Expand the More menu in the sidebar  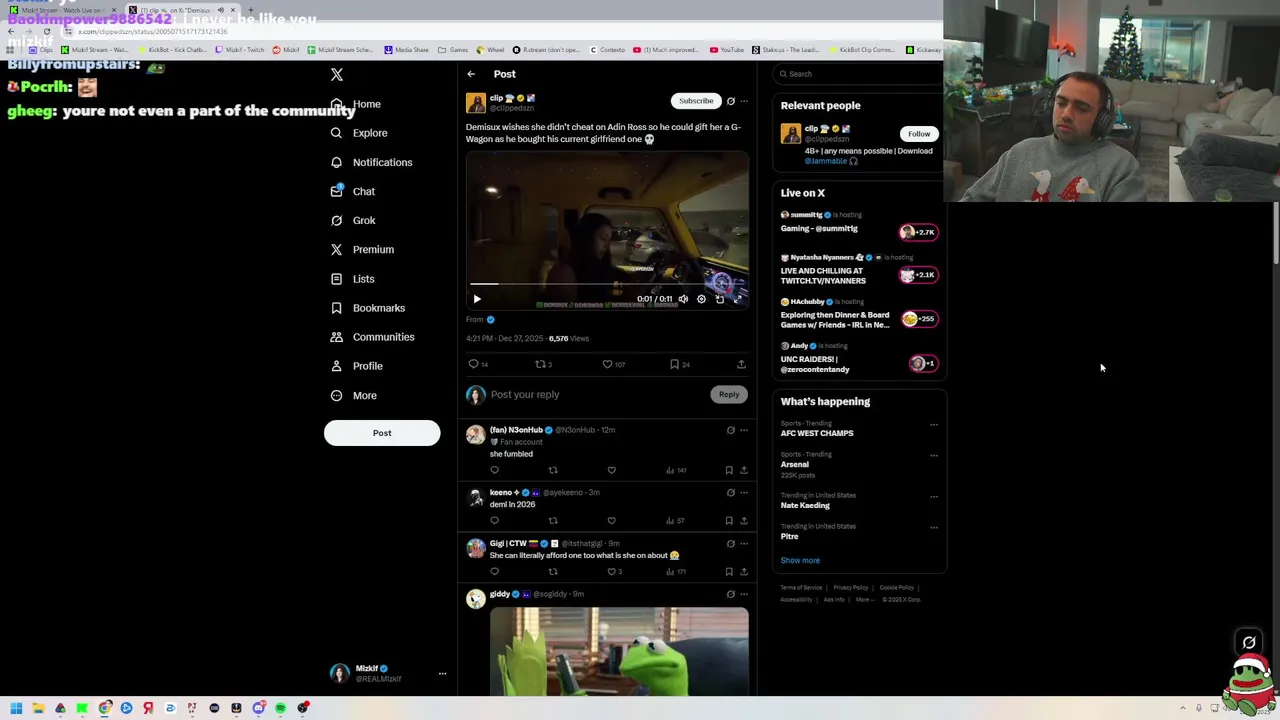353,395
